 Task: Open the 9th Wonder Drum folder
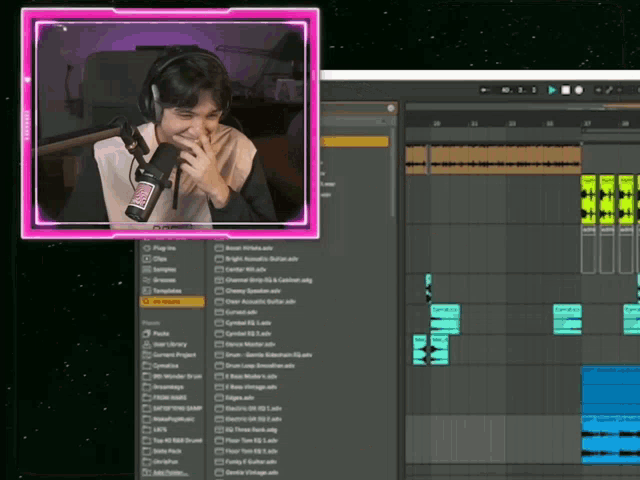coord(172,376)
